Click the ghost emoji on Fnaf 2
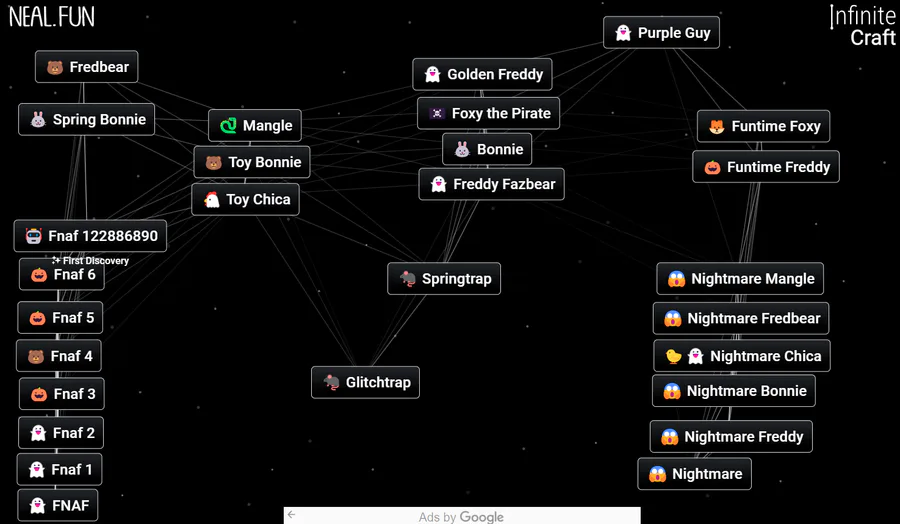The width and height of the screenshot is (900, 524). [x=38, y=433]
